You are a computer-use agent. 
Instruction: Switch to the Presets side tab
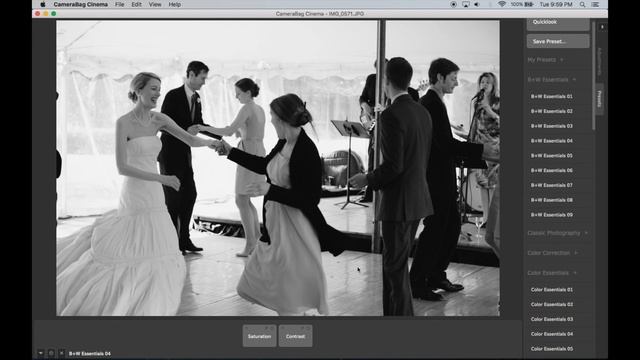[x=600, y=98]
